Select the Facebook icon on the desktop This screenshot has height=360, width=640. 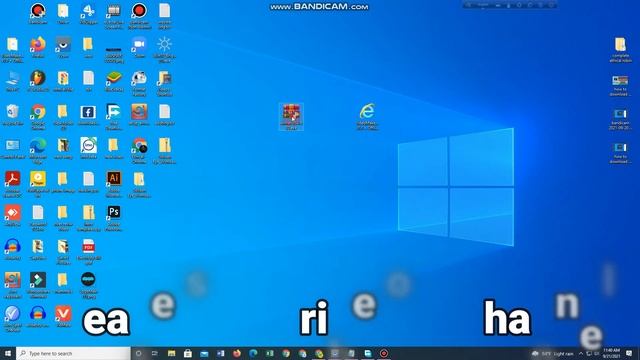[x=88, y=115]
